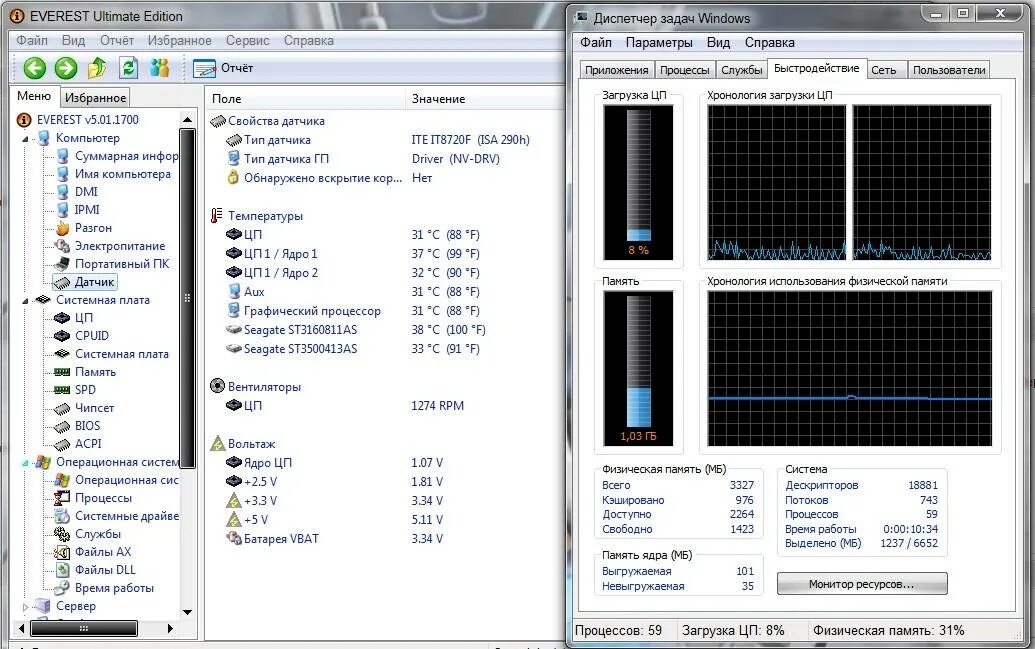
Task: Switch to Процессы tab in Task Manager
Action: (684, 70)
